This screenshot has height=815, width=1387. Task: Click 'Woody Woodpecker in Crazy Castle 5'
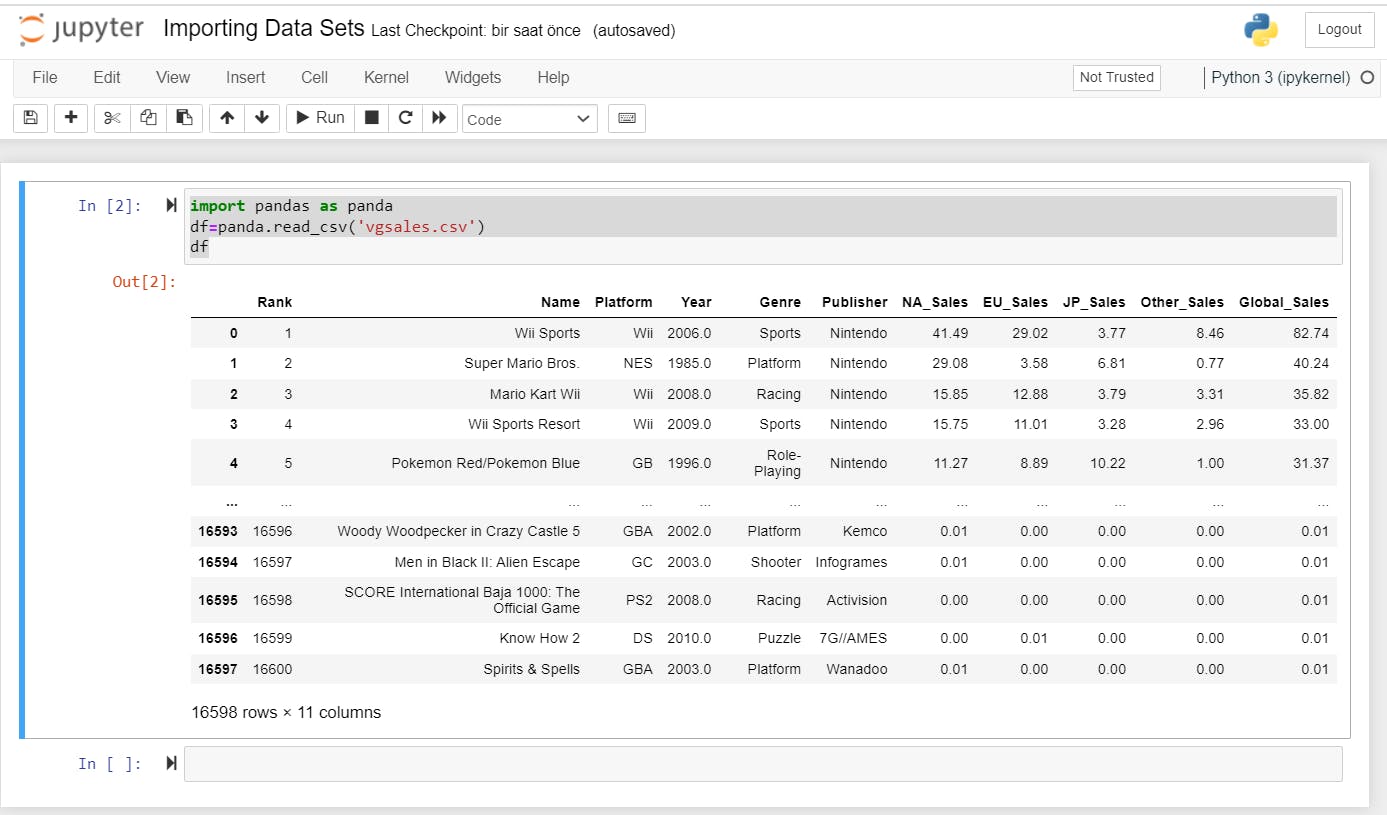coord(459,531)
